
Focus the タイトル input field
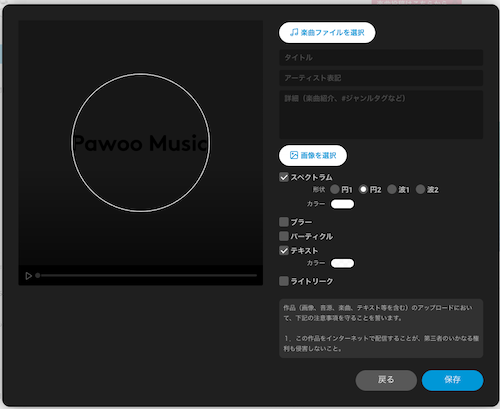(x=381, y=57)
